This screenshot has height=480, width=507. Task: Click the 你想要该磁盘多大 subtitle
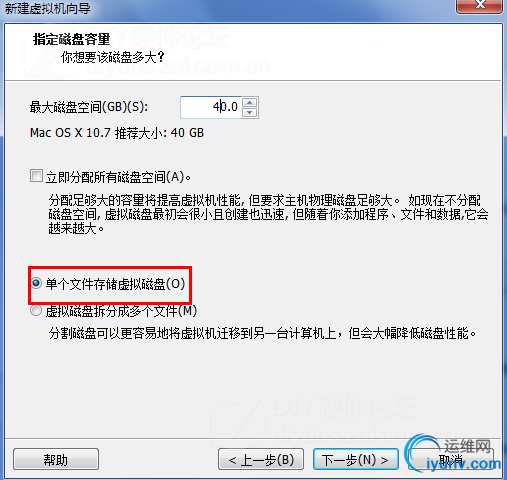point(113,57)
